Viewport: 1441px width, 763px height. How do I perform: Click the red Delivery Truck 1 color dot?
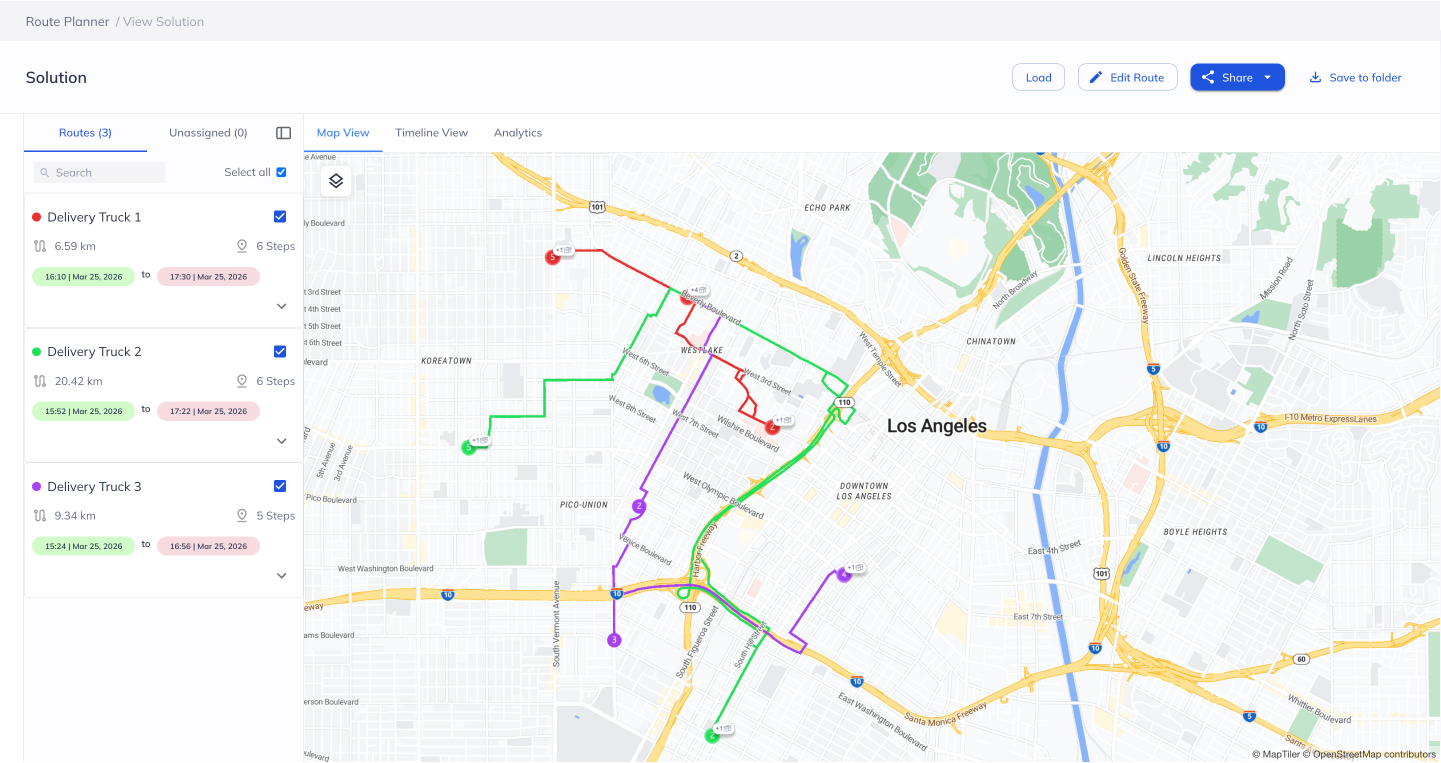(x=37, y=217)
